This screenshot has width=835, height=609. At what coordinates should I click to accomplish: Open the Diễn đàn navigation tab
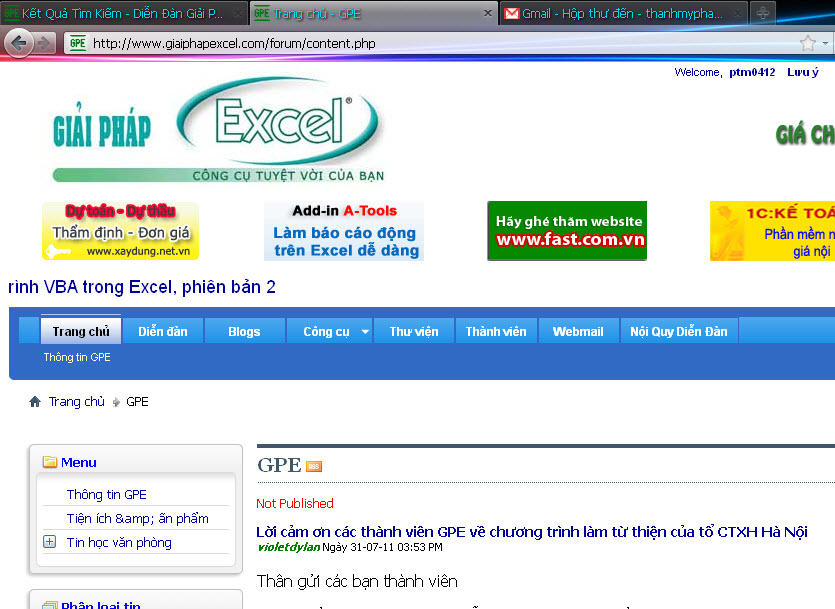tap(163, 331)
